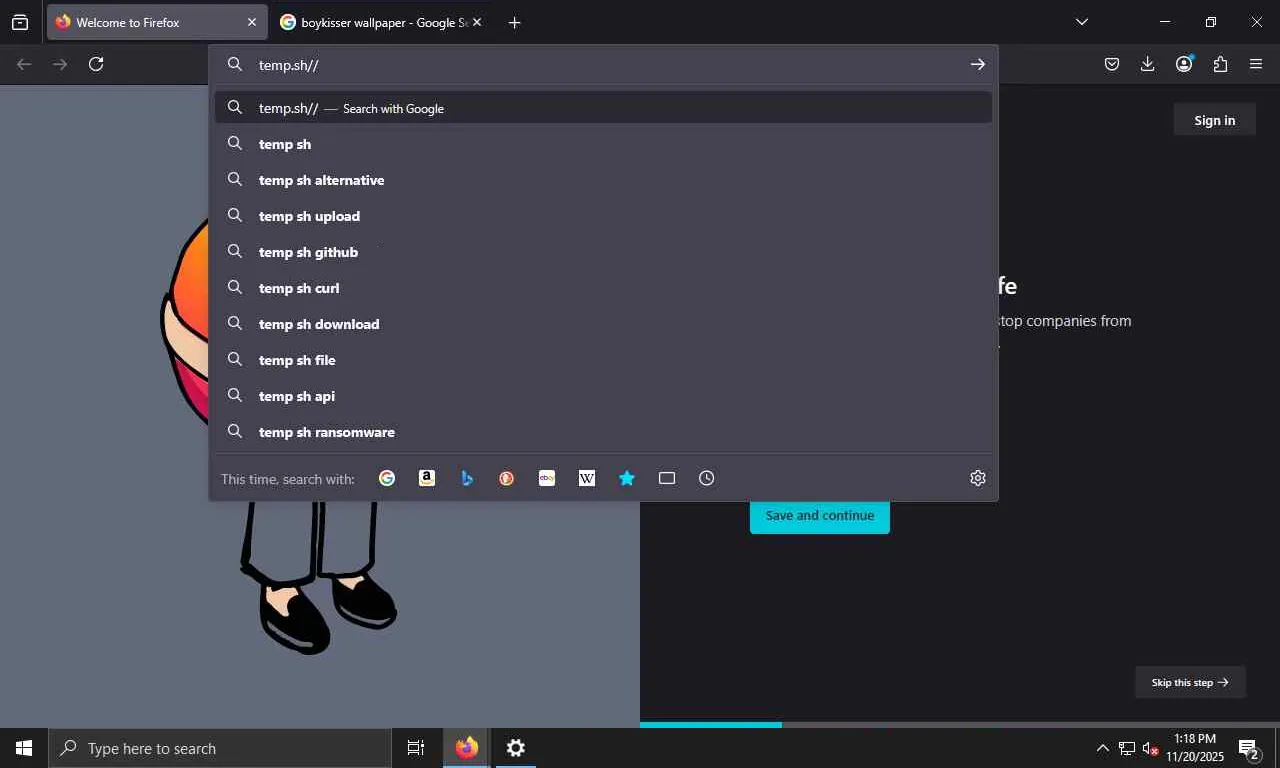The height and width of the screenshot is (768, 1280).
Task: Search this time with Bing
Action: coord(467,478)
